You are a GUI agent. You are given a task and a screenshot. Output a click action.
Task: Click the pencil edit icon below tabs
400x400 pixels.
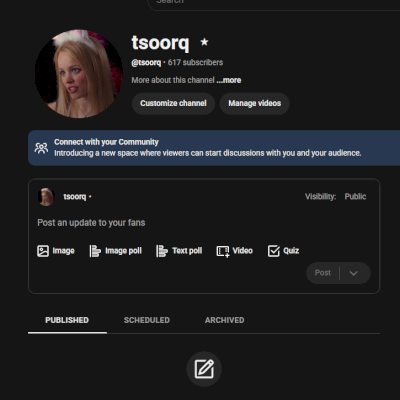[204, 369]
